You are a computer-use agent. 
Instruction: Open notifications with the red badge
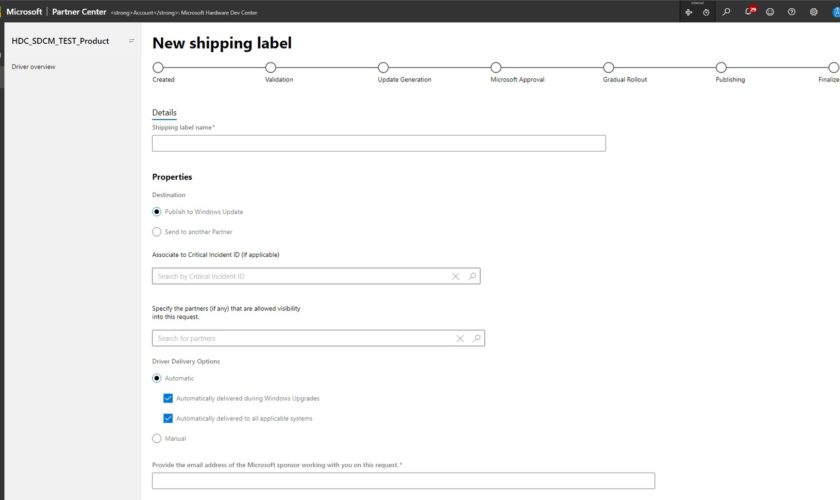[x=750, y=11]
